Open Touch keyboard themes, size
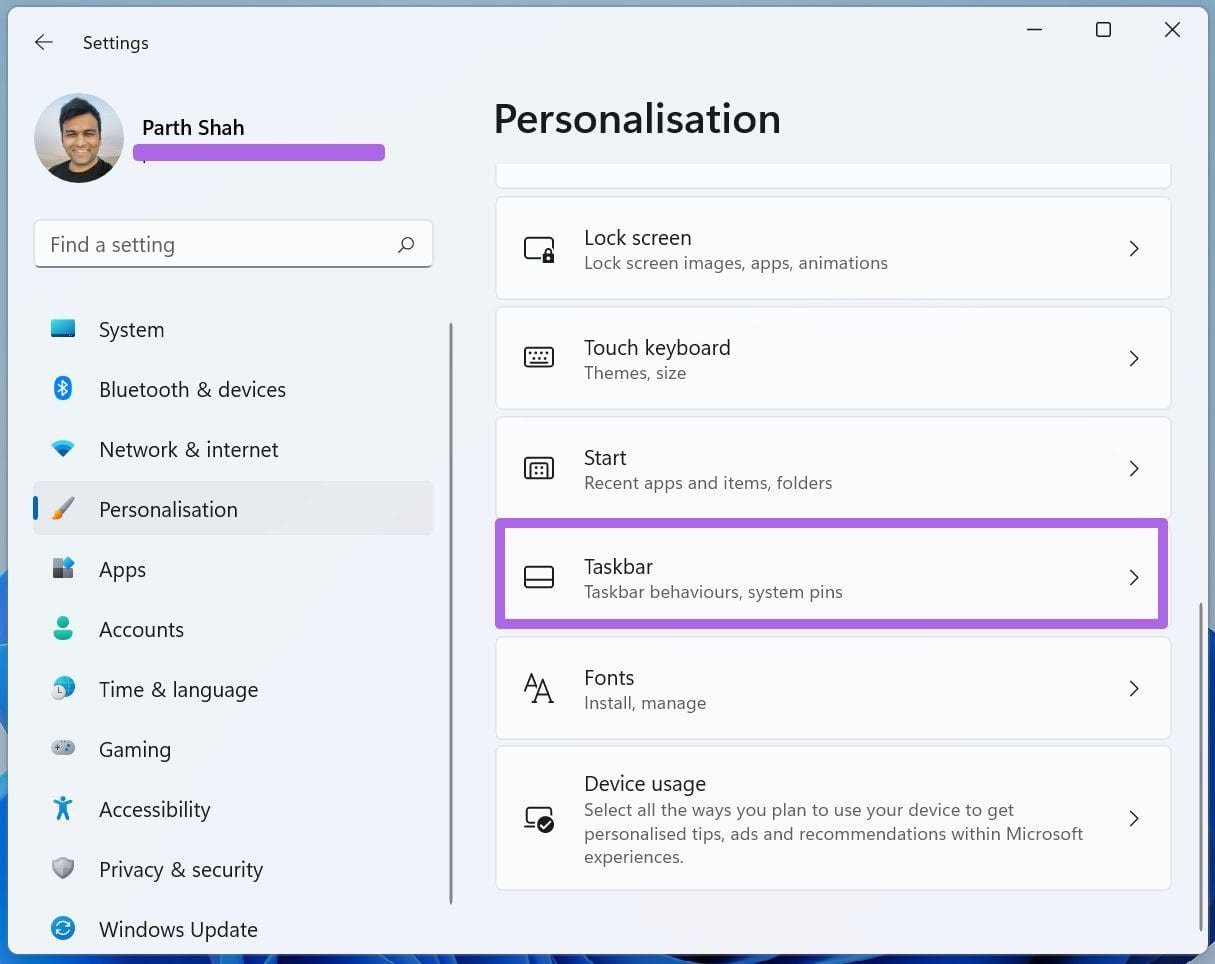Image resolution: width=1215 pixels, height=964 pixels. pos(833,358)
